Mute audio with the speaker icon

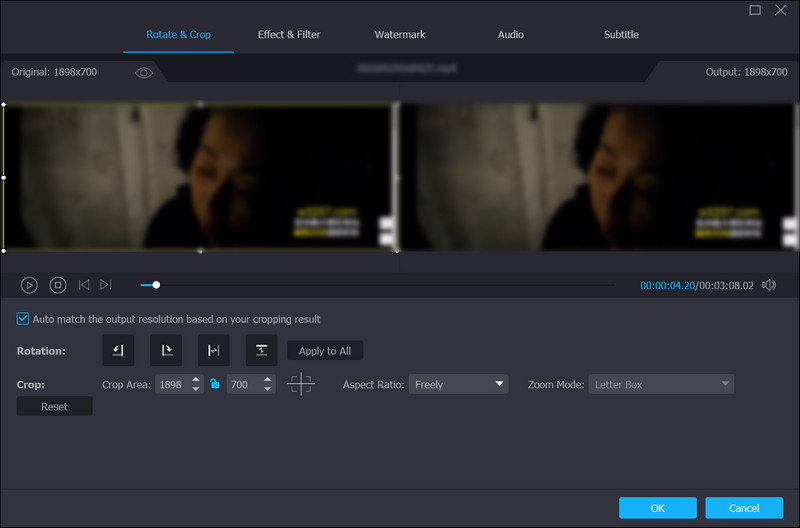point(768,285)
